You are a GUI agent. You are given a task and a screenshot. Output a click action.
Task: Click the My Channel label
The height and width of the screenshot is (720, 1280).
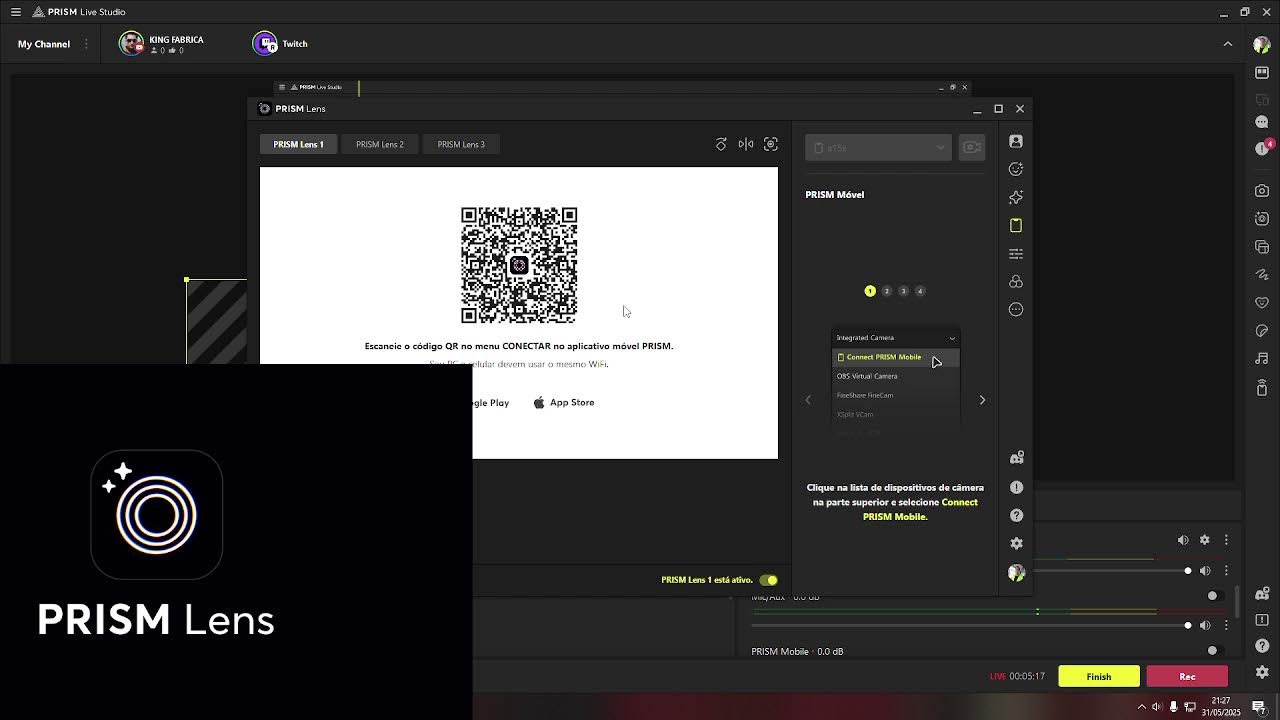44,44
